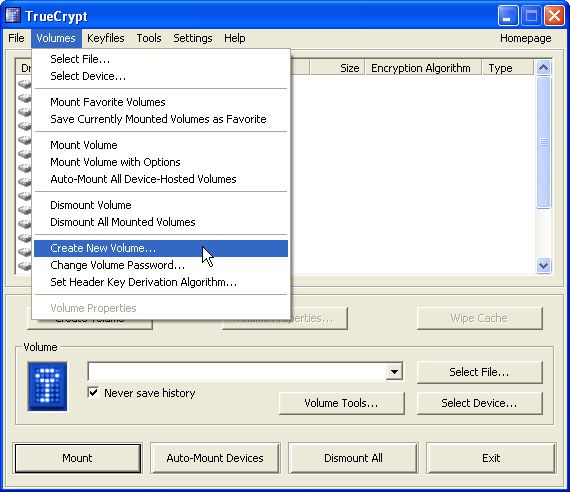Select Auto-Mount All Device-Hosted Volumes

pyautogui.click(x=161, y=179)
